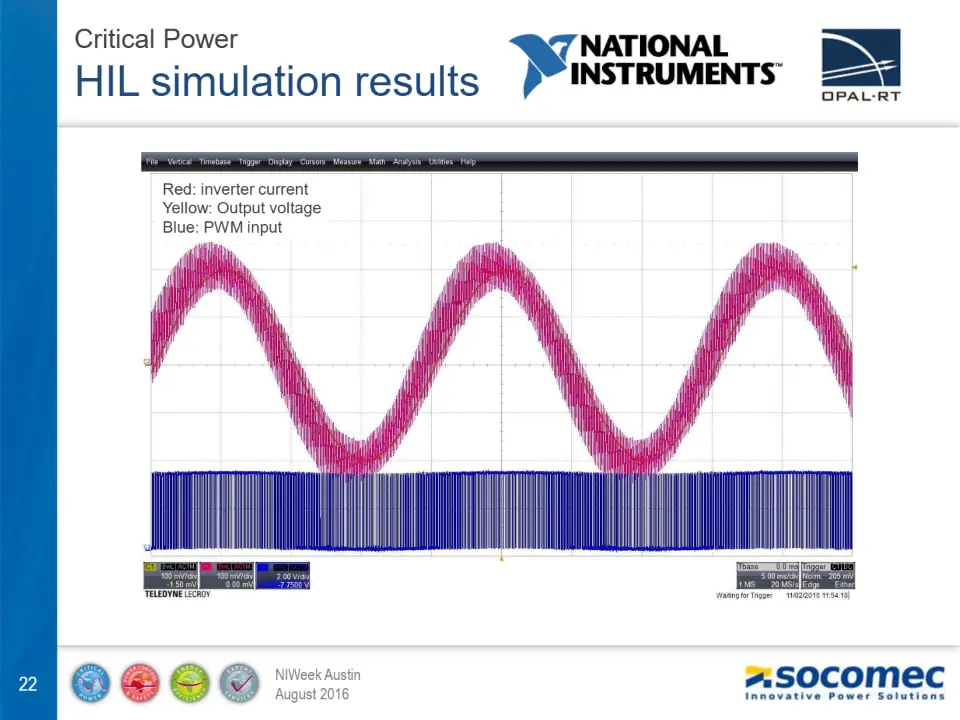Screen dimensions: 960x720
Task: Open the Tbase timebase descriptor box
Action: (768, 576)
